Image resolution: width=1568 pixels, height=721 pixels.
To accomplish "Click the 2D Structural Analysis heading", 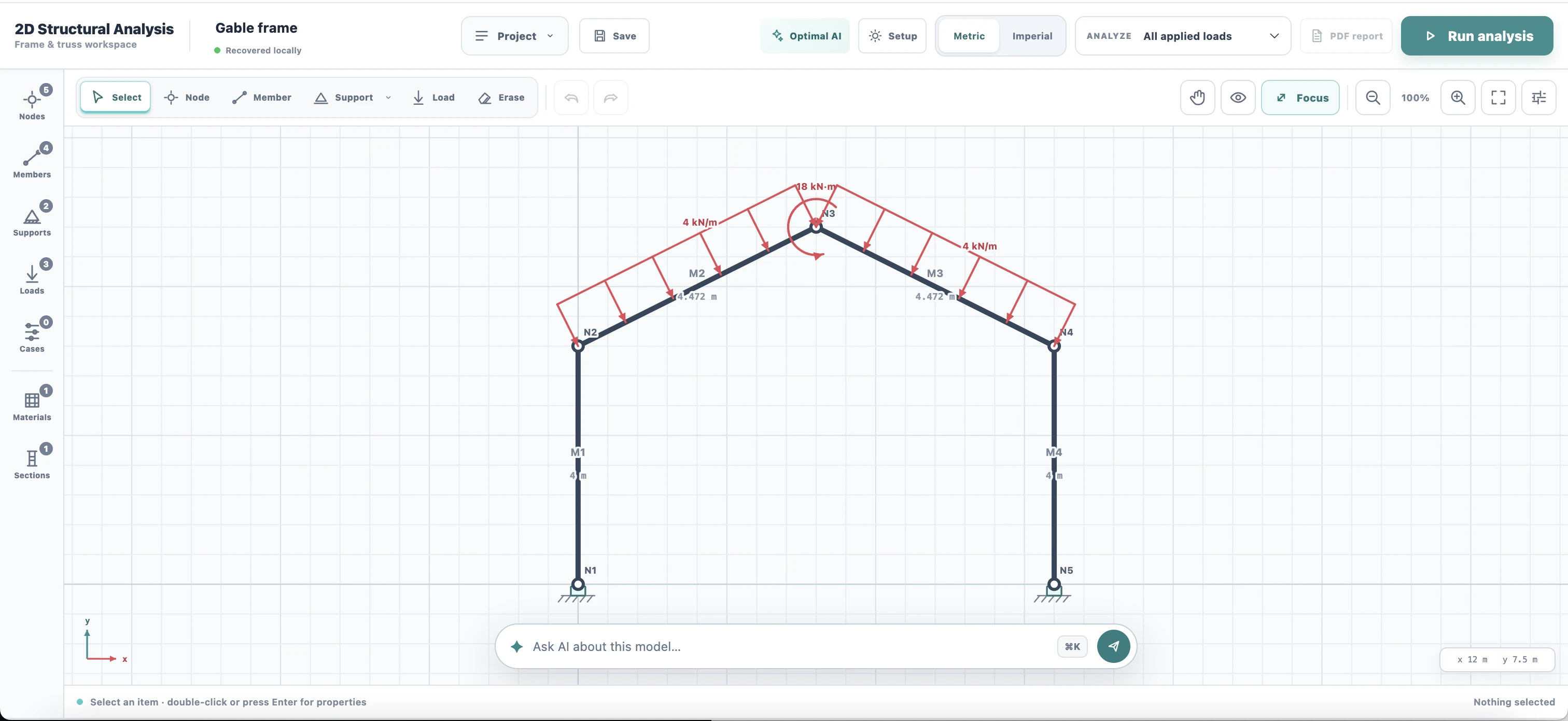I will coord(94,29).
